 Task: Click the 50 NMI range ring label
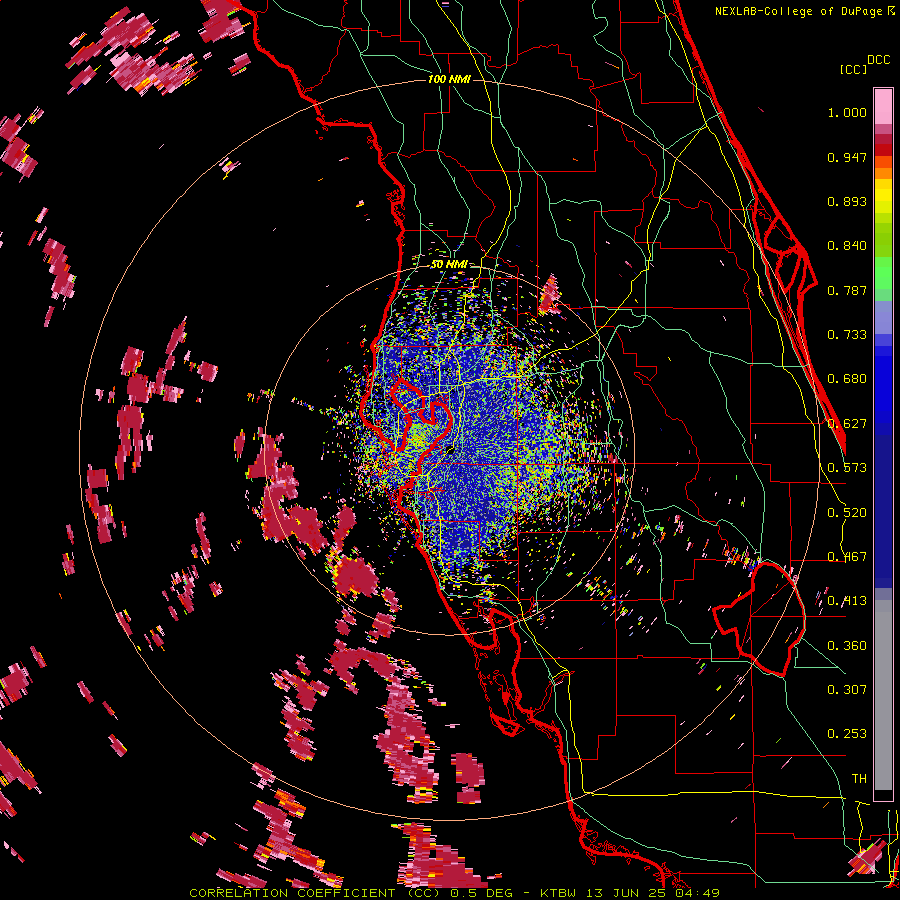coord(449,265)
